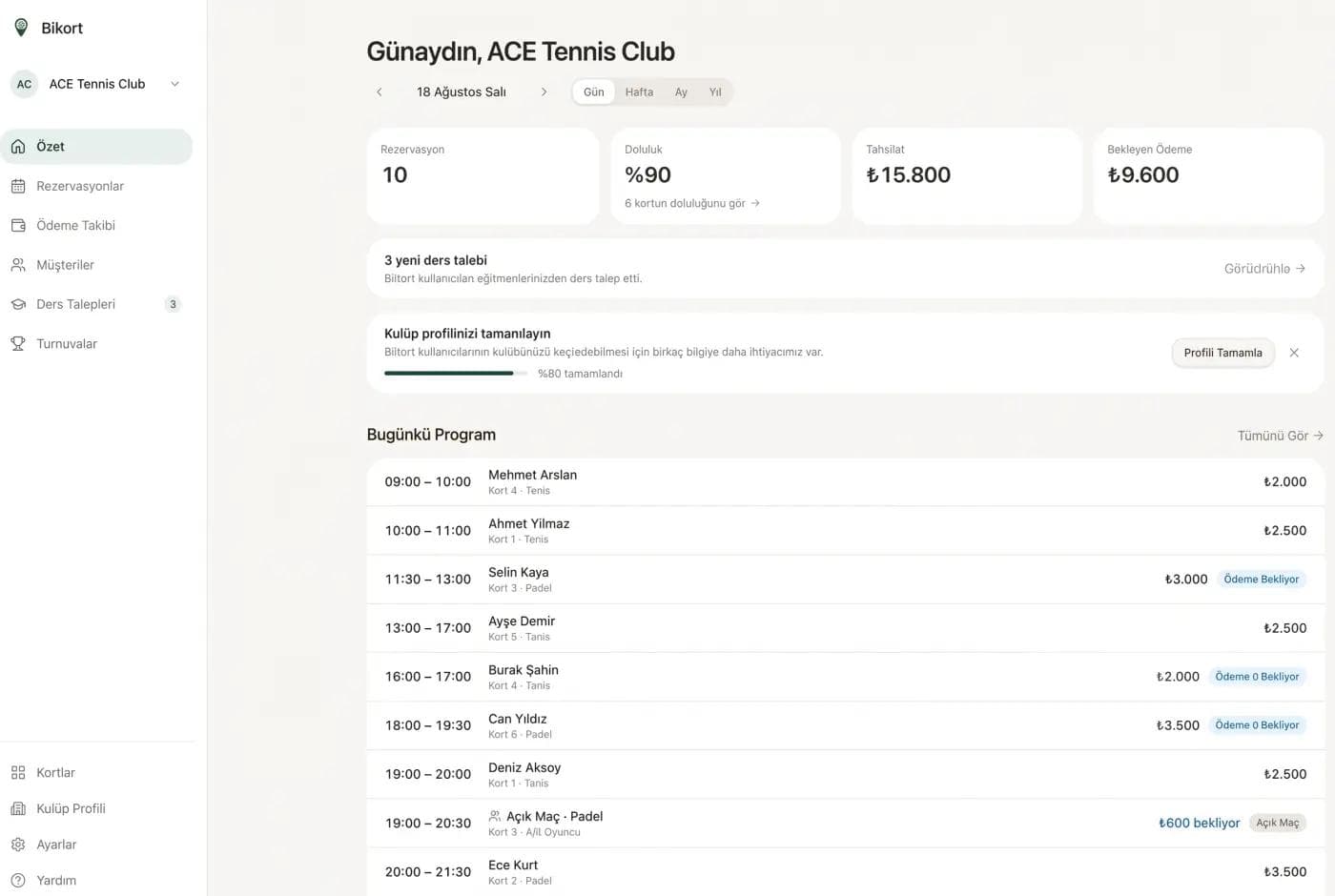
Task: Switch to the Gün view
Action: (x=594, y=92)
